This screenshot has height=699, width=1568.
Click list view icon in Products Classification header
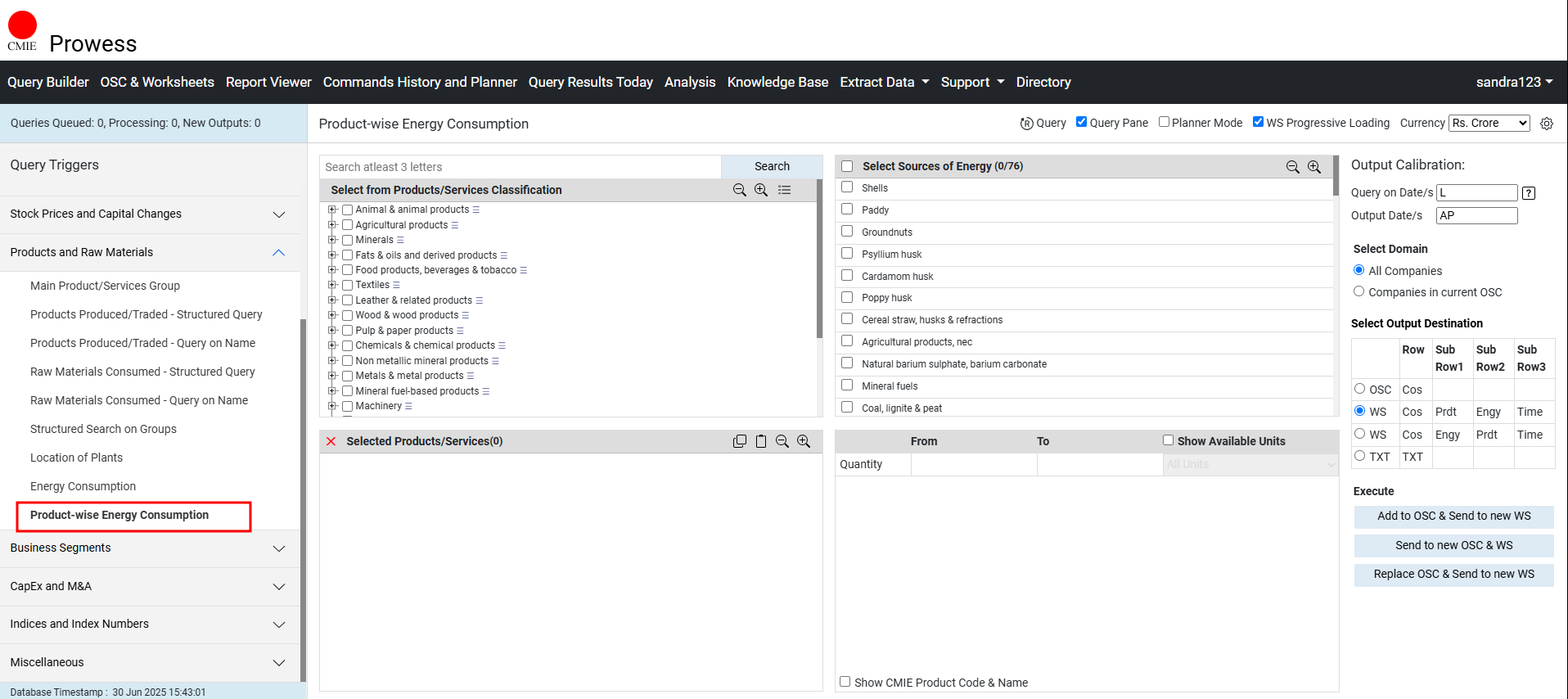[784, 190]
